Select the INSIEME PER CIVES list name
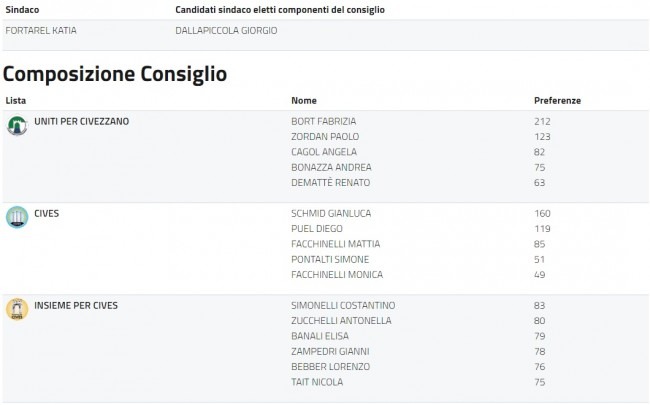 (x=76, y=305)
